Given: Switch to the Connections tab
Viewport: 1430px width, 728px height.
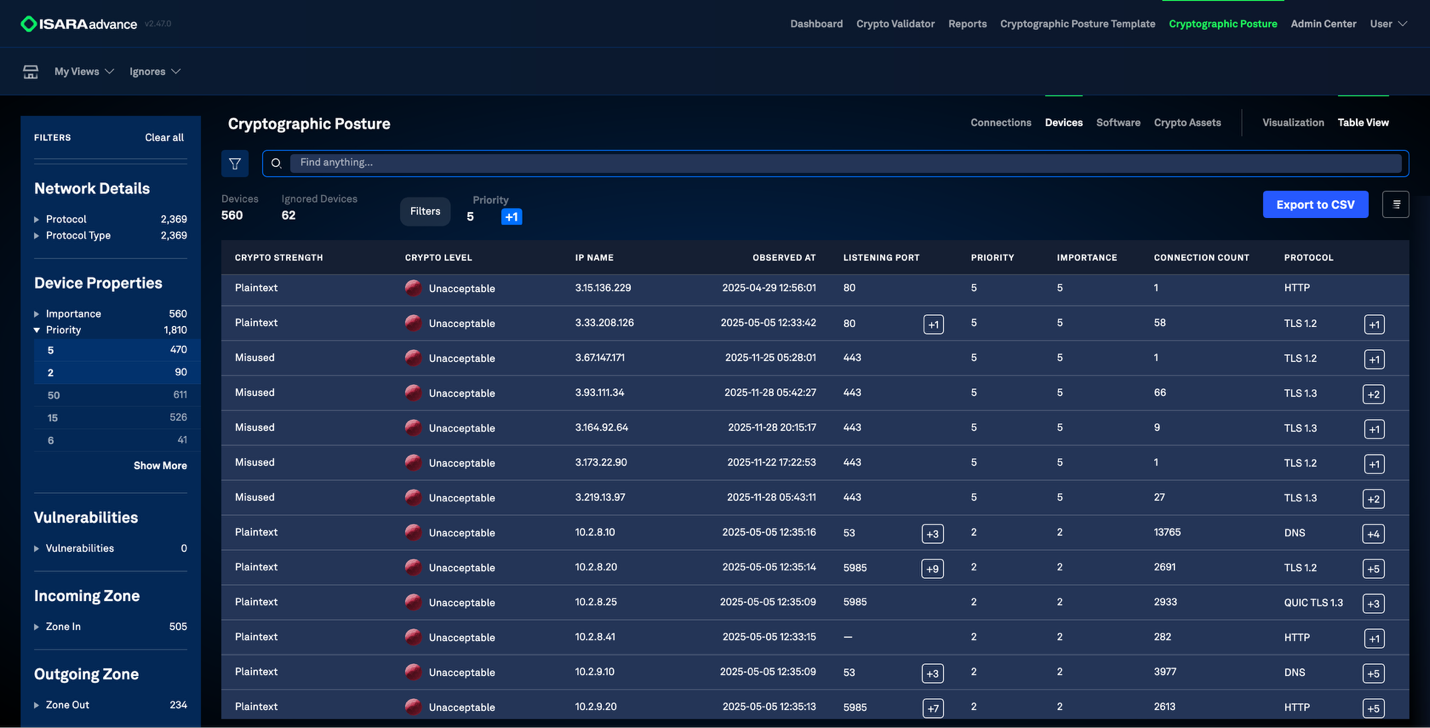Looking at the screenshot, I should point(1000,123).
